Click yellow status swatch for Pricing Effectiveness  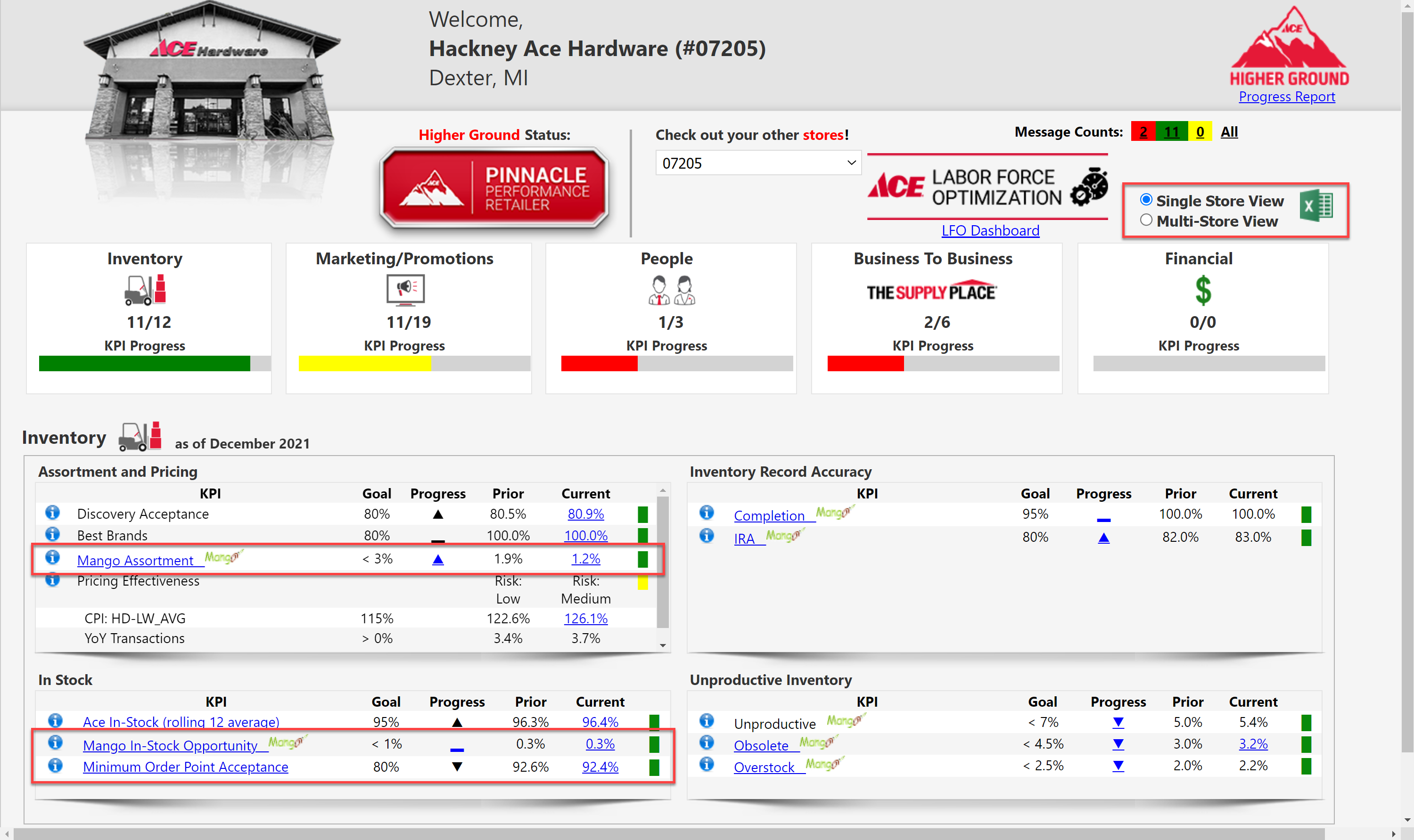coord(643,582)
